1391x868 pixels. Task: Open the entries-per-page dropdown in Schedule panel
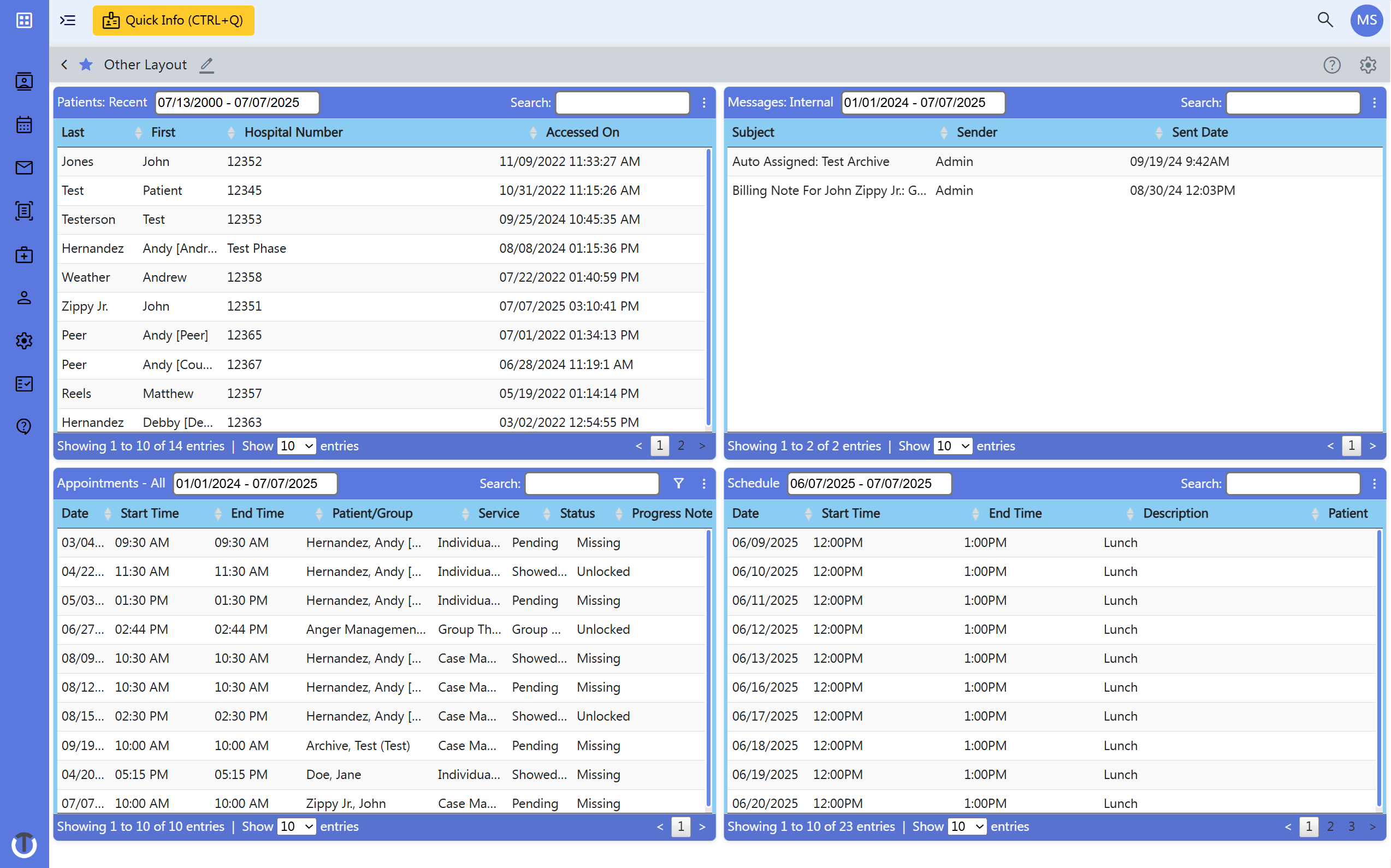pyautogui.click(x=967, y=826)
